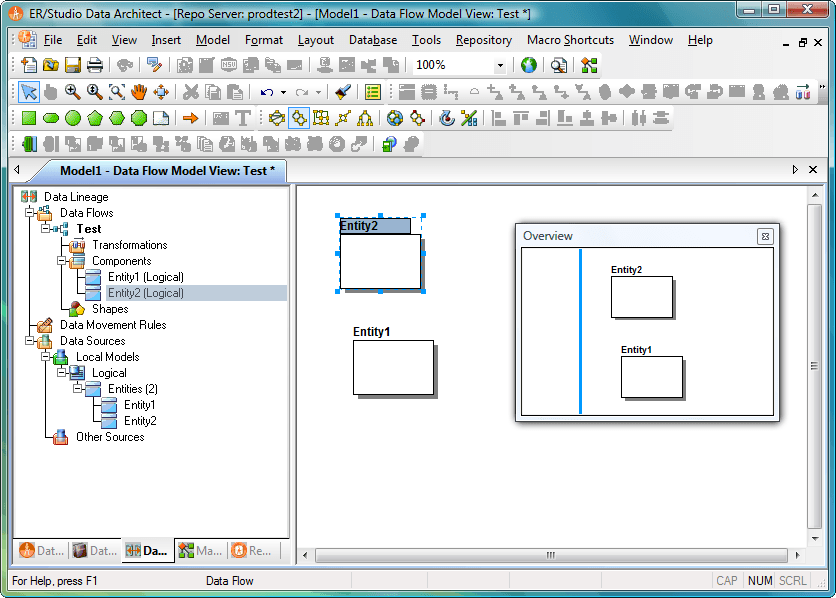836x598 pixels.
Task: Click the vertical scrollbar down arrow
Action: (x=815, y=538)
